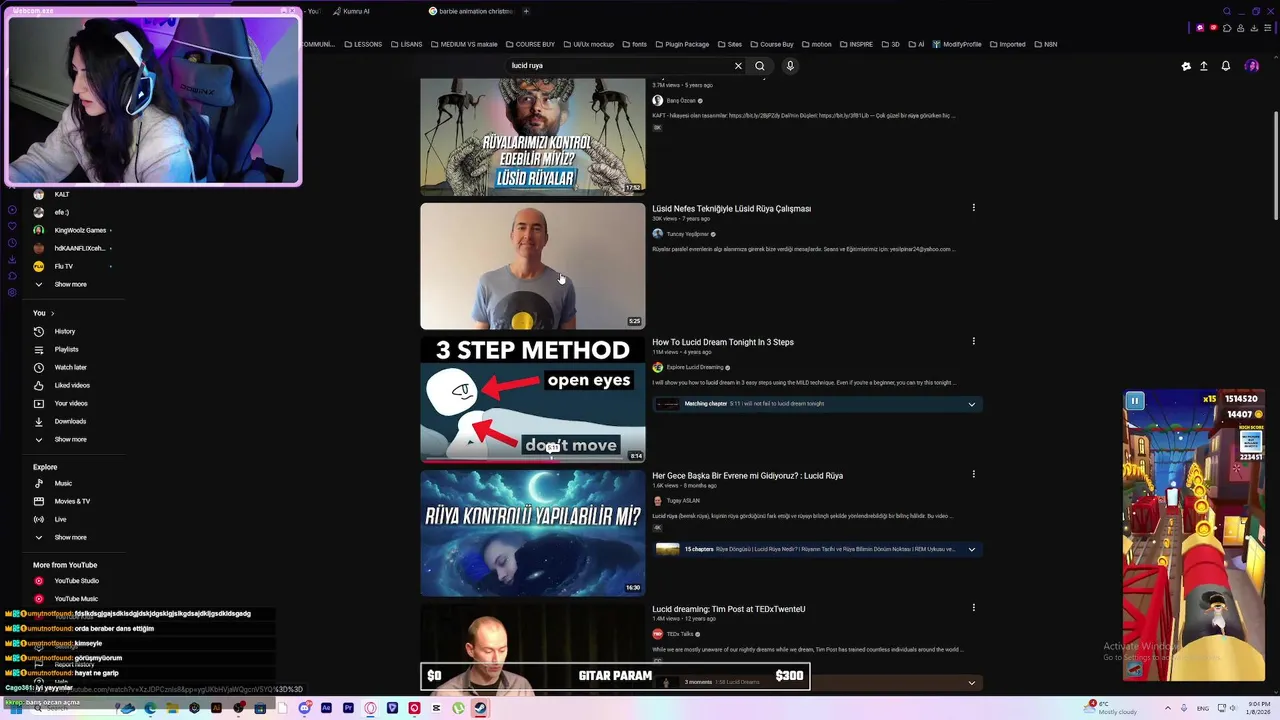
Task: Open YouTube Studio from the sidebar
Action: point(76,581)
